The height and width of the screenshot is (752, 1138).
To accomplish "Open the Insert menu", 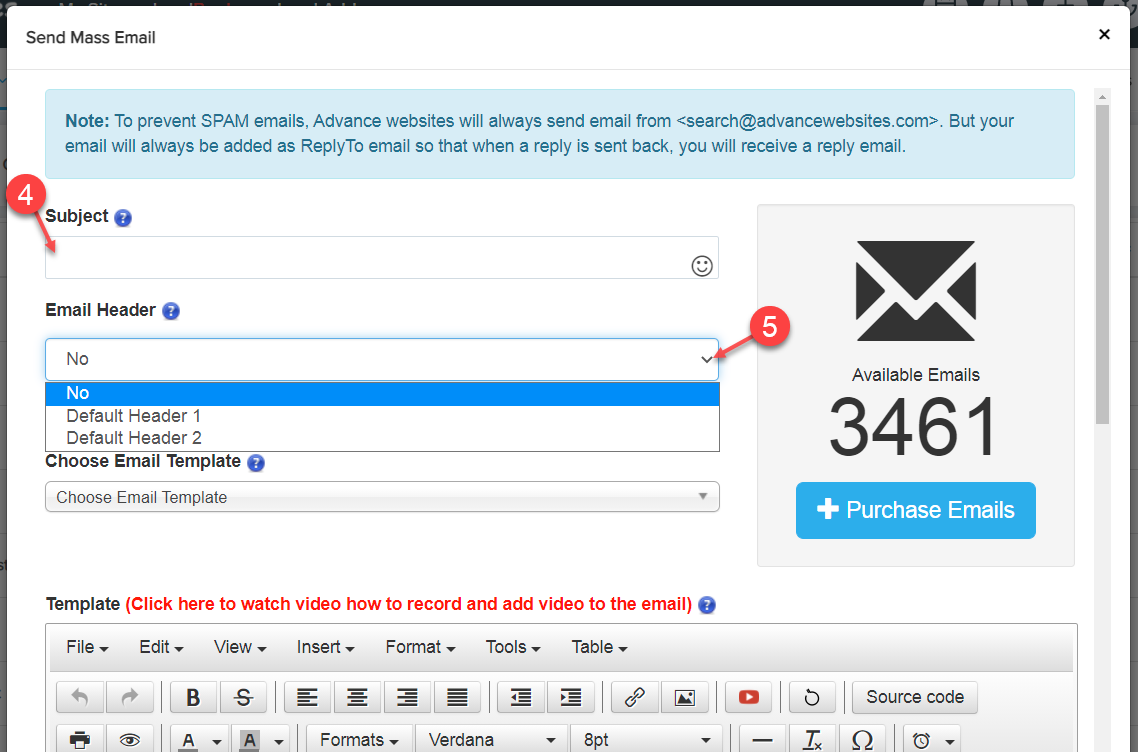I will click(326, 647).
